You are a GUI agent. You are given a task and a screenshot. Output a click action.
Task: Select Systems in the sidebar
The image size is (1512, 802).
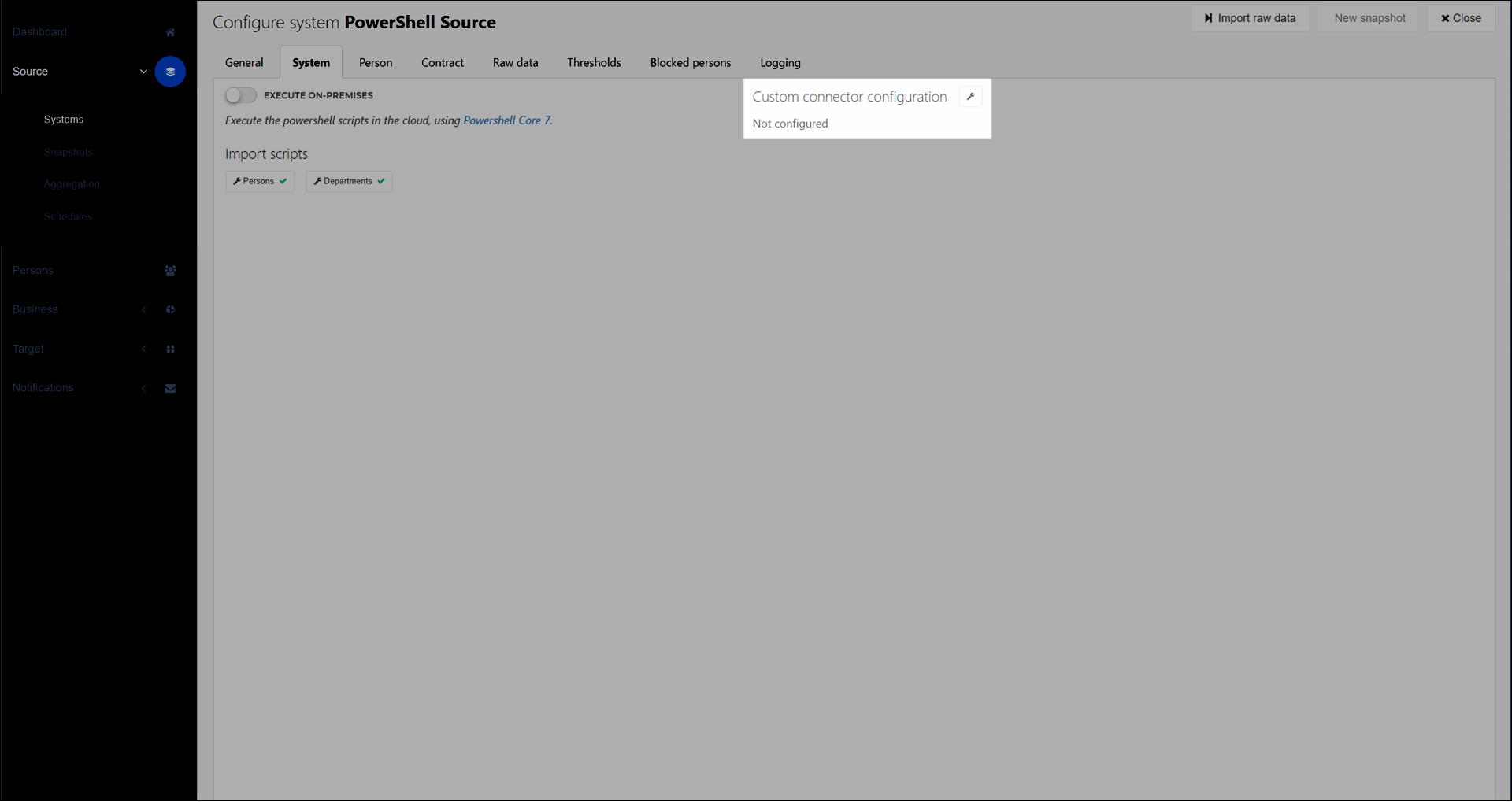pyautogui.click(x=64, y=120)
